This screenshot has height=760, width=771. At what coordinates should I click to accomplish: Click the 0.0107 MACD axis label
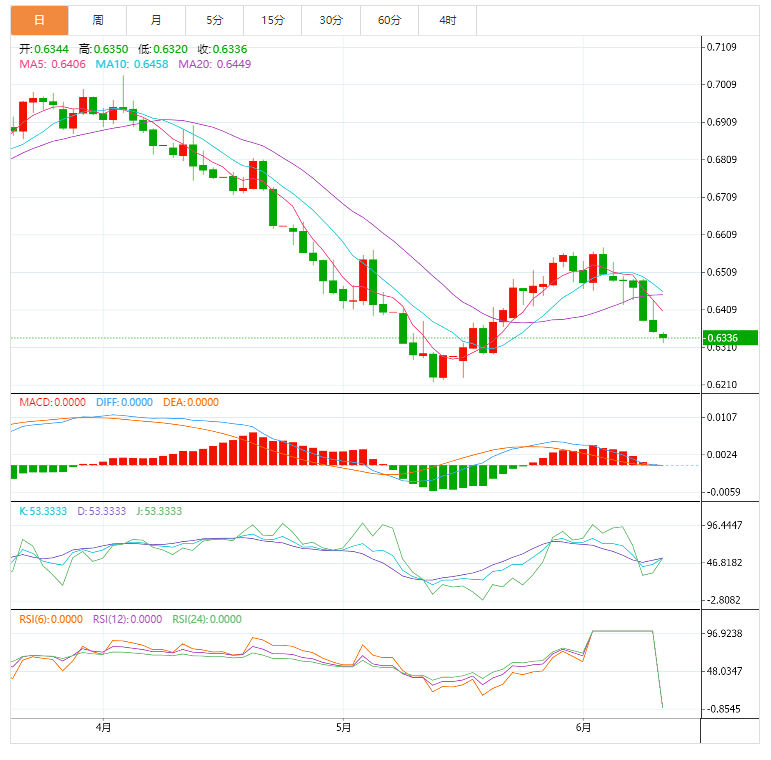coord(721,417)
